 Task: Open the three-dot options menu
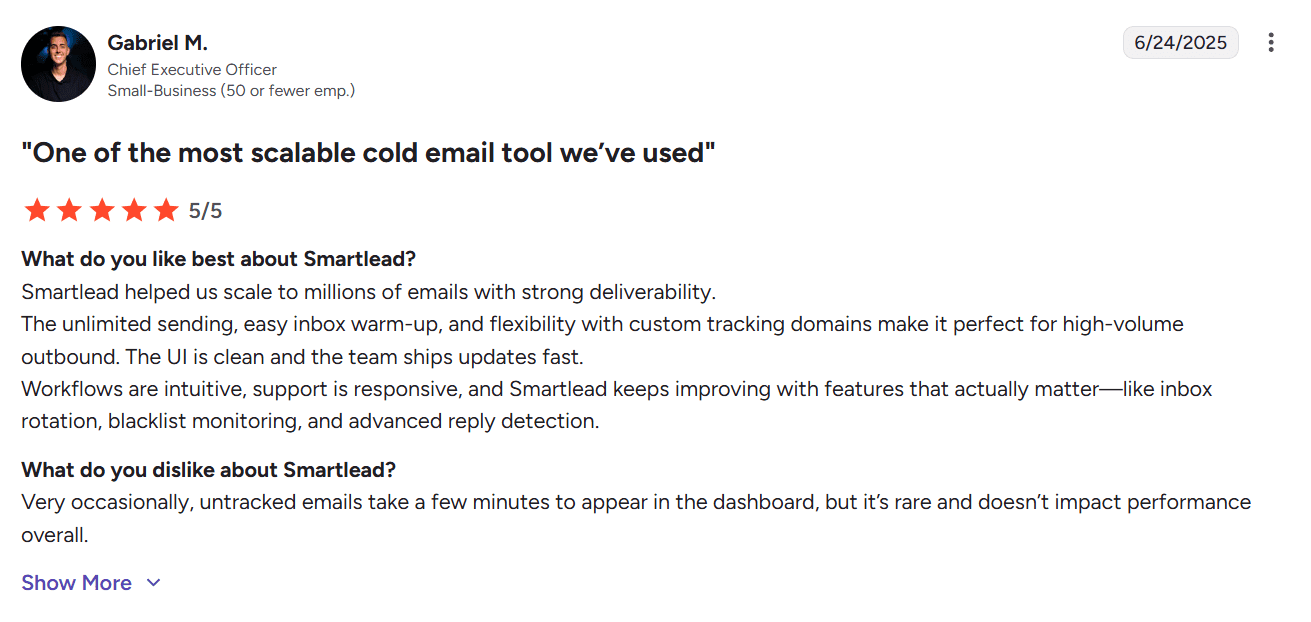pyautogui.click(x=1272, y=42)
